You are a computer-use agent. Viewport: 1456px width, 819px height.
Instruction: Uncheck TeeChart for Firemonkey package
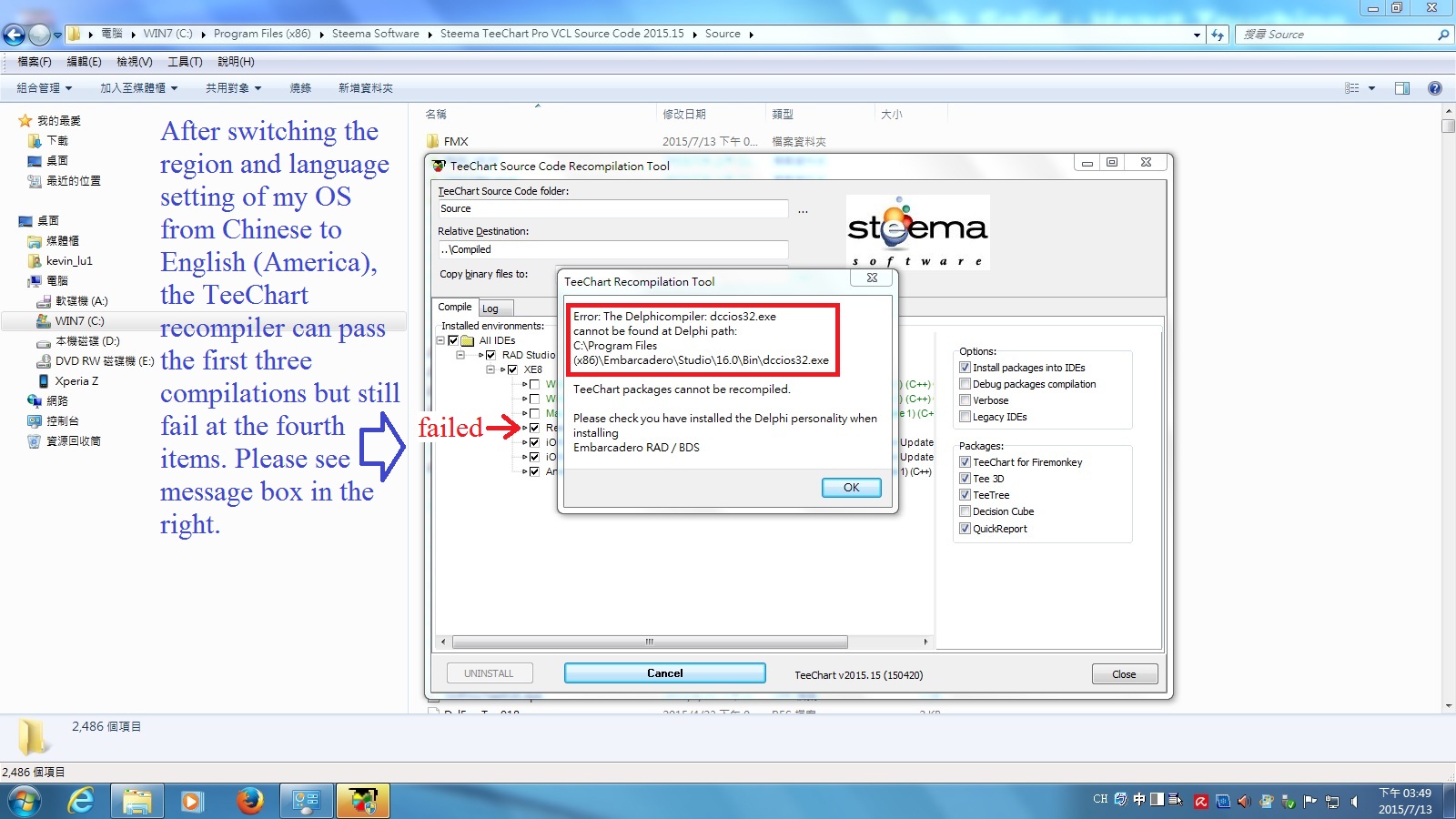coord(965,462)
